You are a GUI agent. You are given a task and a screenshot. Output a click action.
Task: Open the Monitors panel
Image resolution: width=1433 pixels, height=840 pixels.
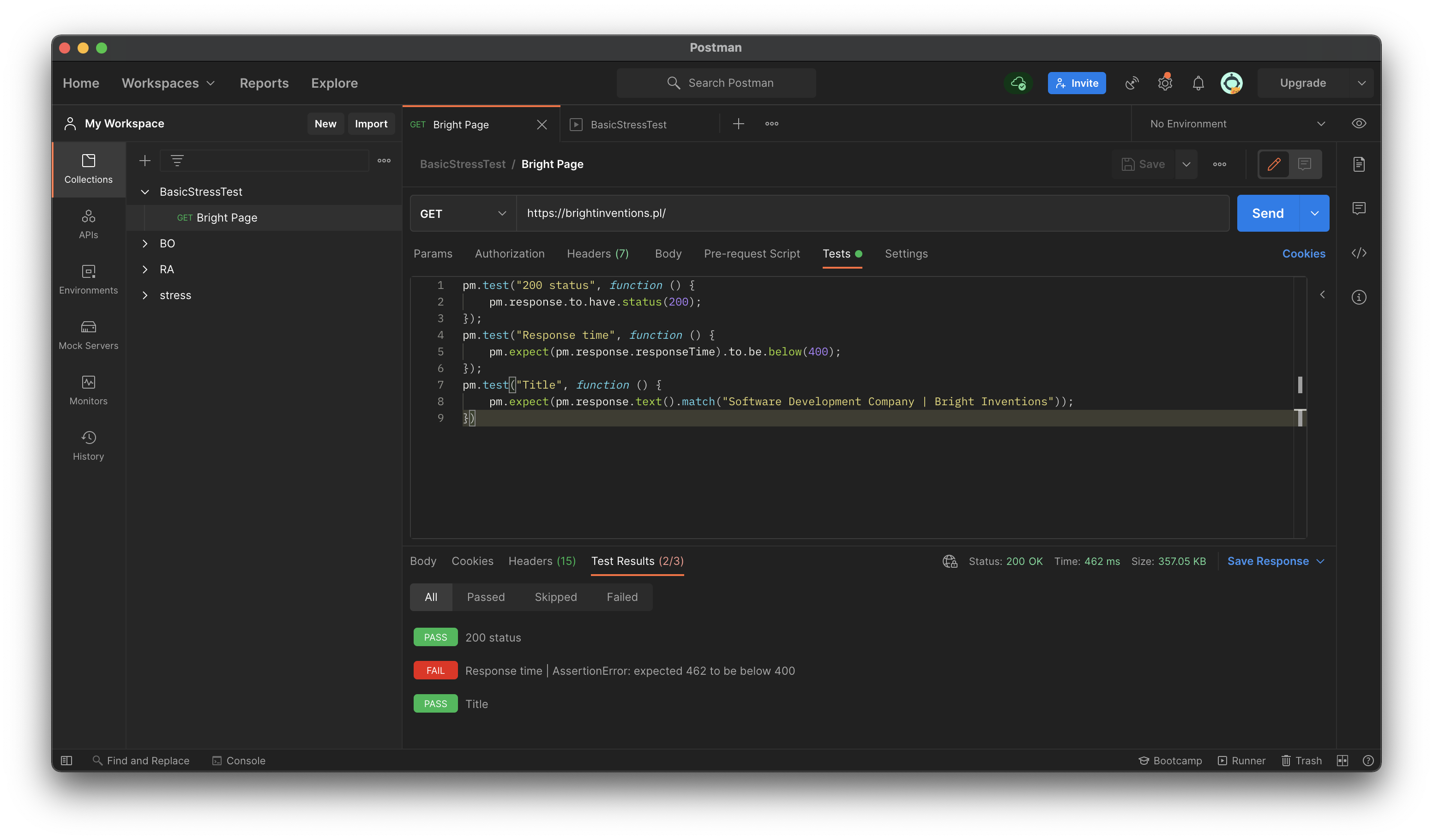[88, 390]
